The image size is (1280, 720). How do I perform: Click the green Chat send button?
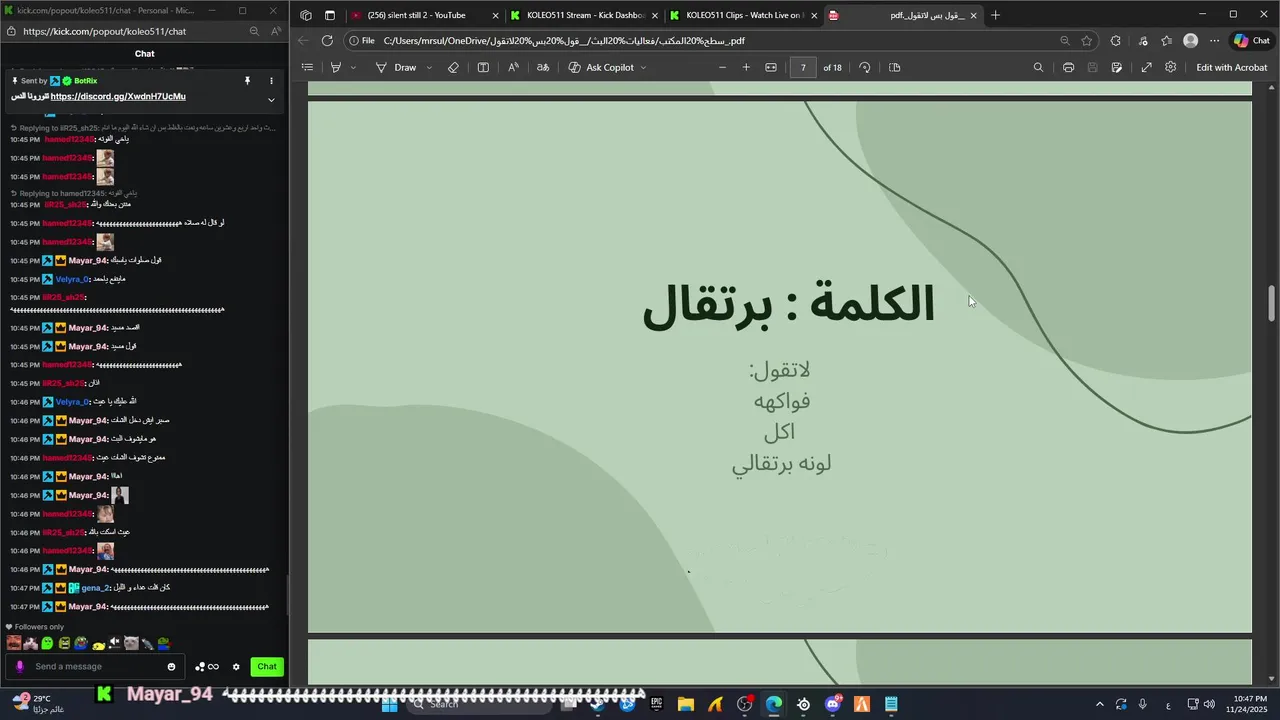267,667
